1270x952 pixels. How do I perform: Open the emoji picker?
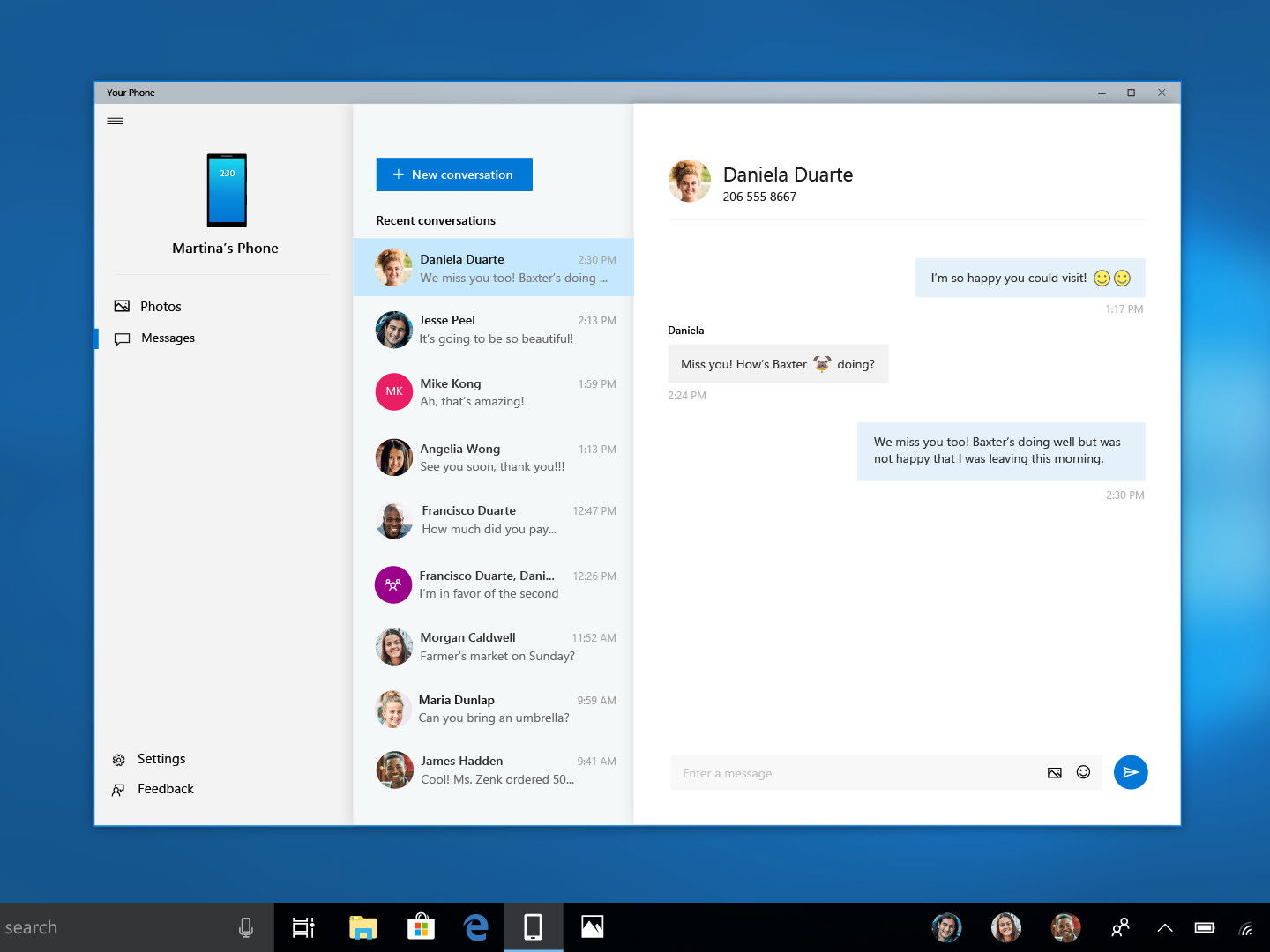coord(1084,772)
